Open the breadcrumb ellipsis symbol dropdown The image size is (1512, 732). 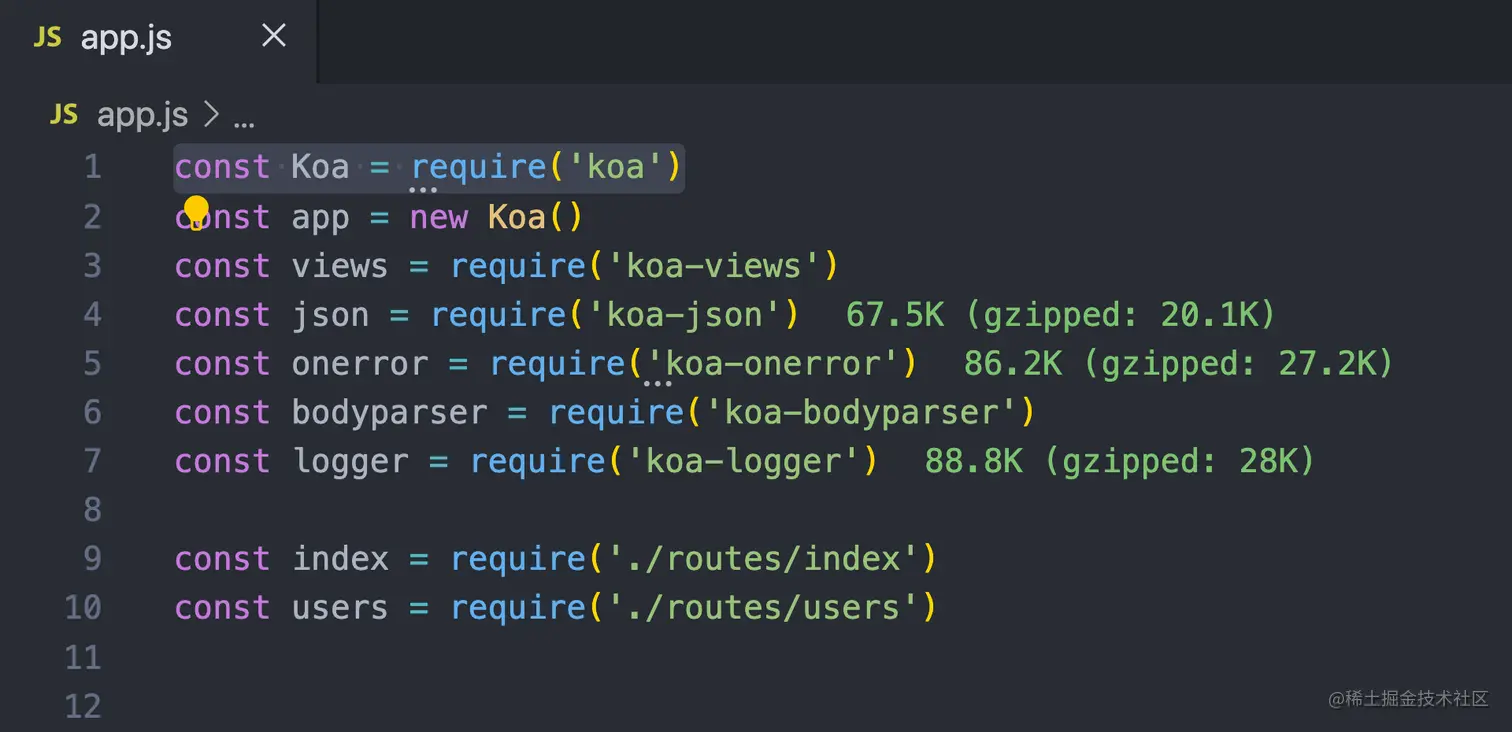[x=244, y=117]
